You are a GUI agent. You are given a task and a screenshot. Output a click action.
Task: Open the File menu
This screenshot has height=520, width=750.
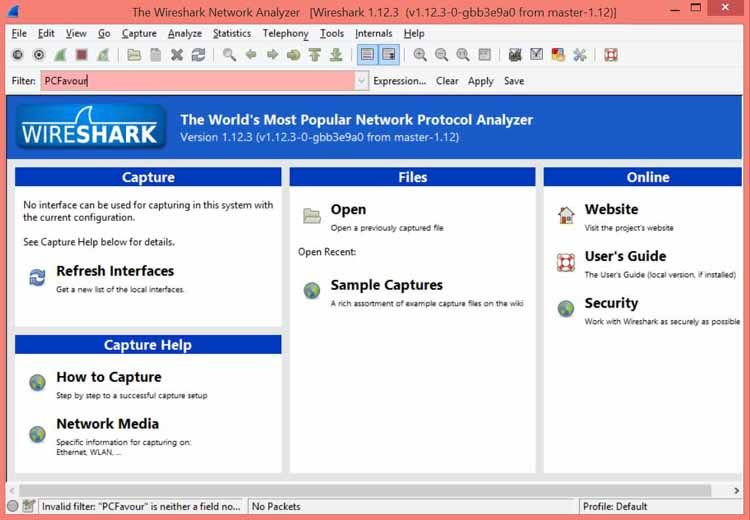(x=19, y=33)
